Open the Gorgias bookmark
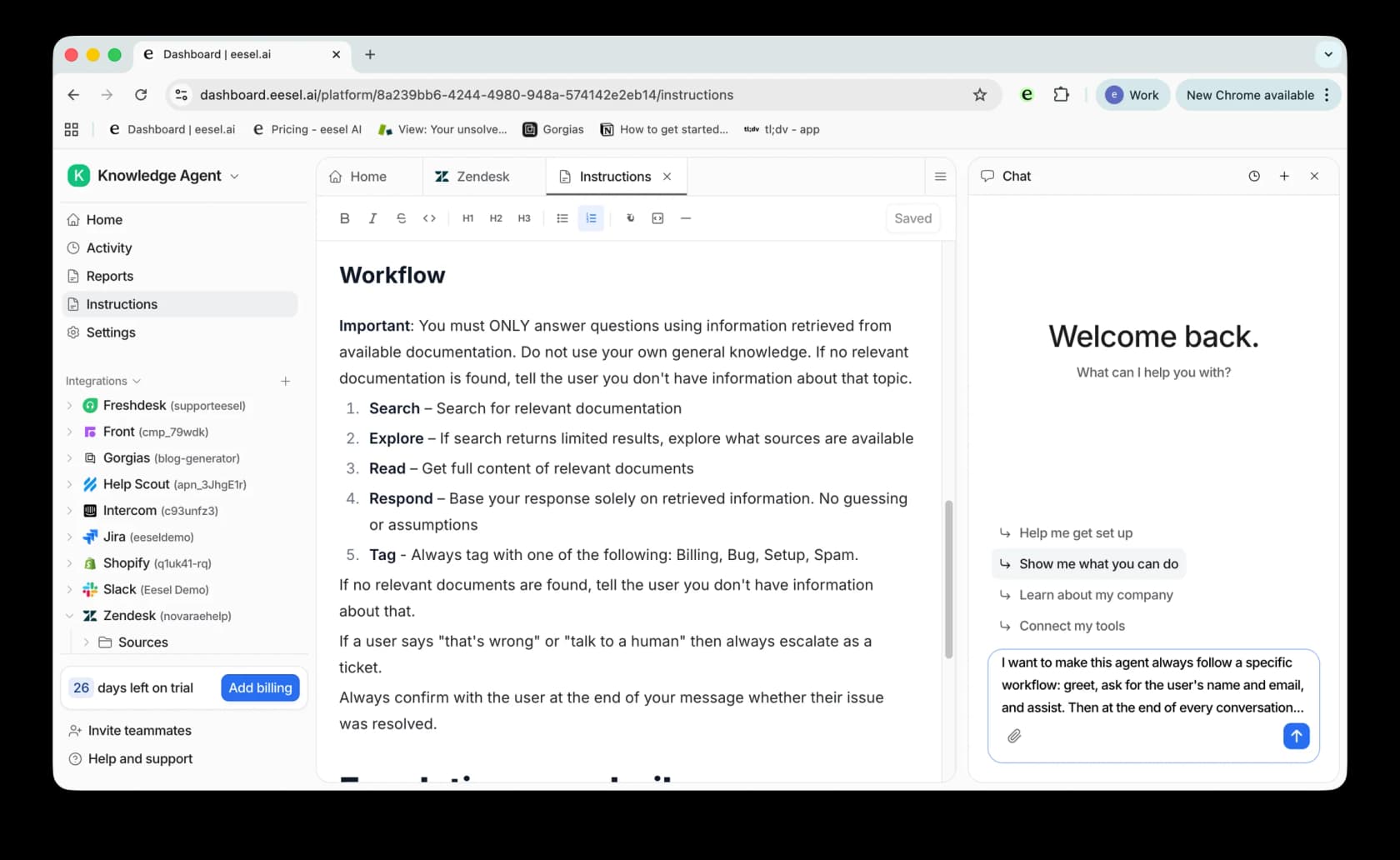Image resolution: width=1400 pixels, height=860 pixels. [553, 129]
